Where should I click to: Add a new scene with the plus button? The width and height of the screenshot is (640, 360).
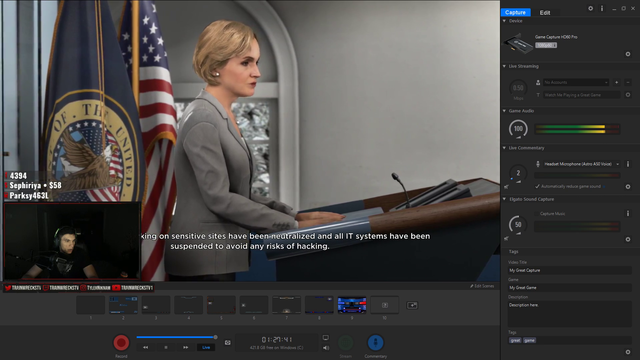click(412, 305)
